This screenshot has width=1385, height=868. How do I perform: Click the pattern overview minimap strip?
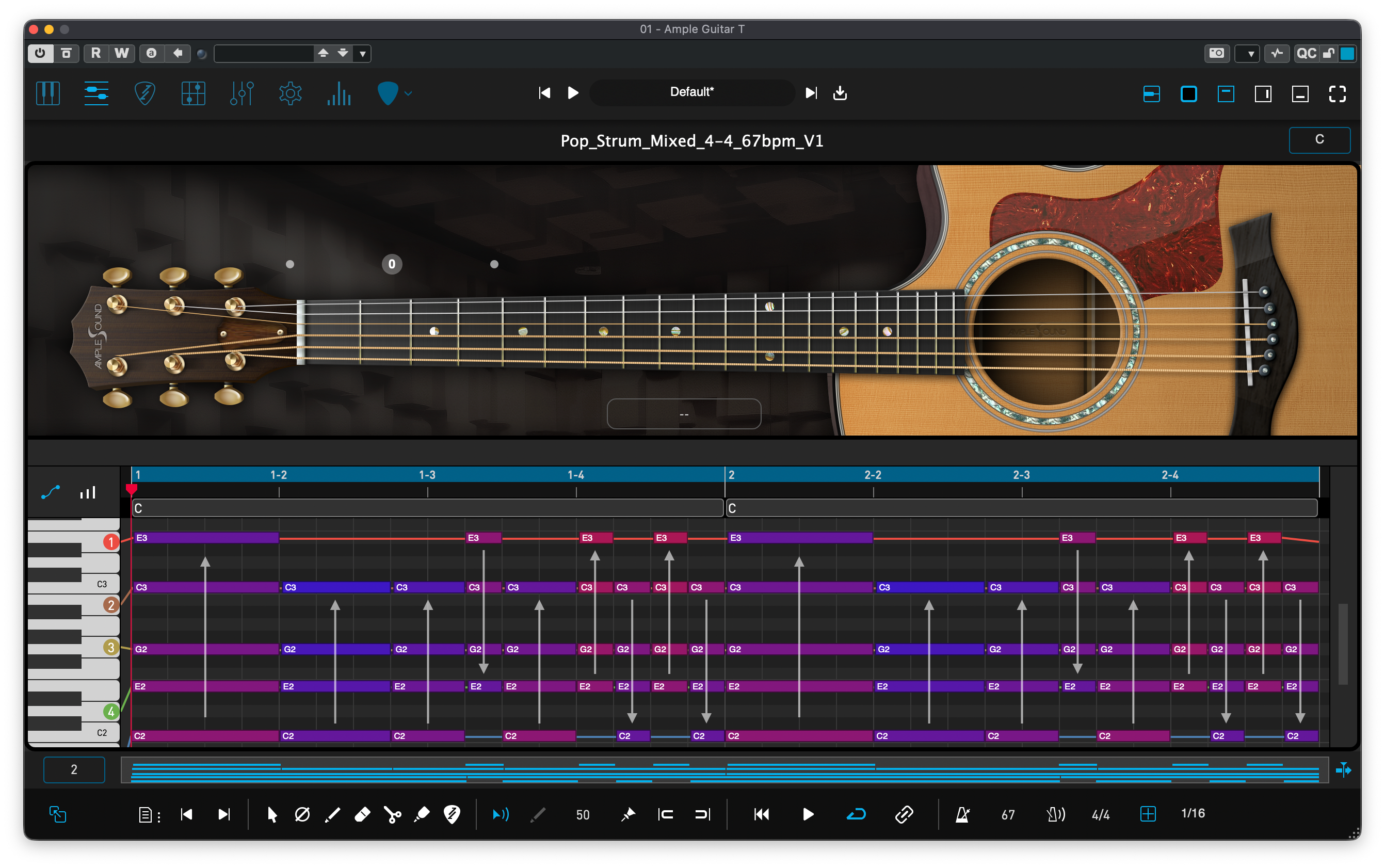coord(724,770)
